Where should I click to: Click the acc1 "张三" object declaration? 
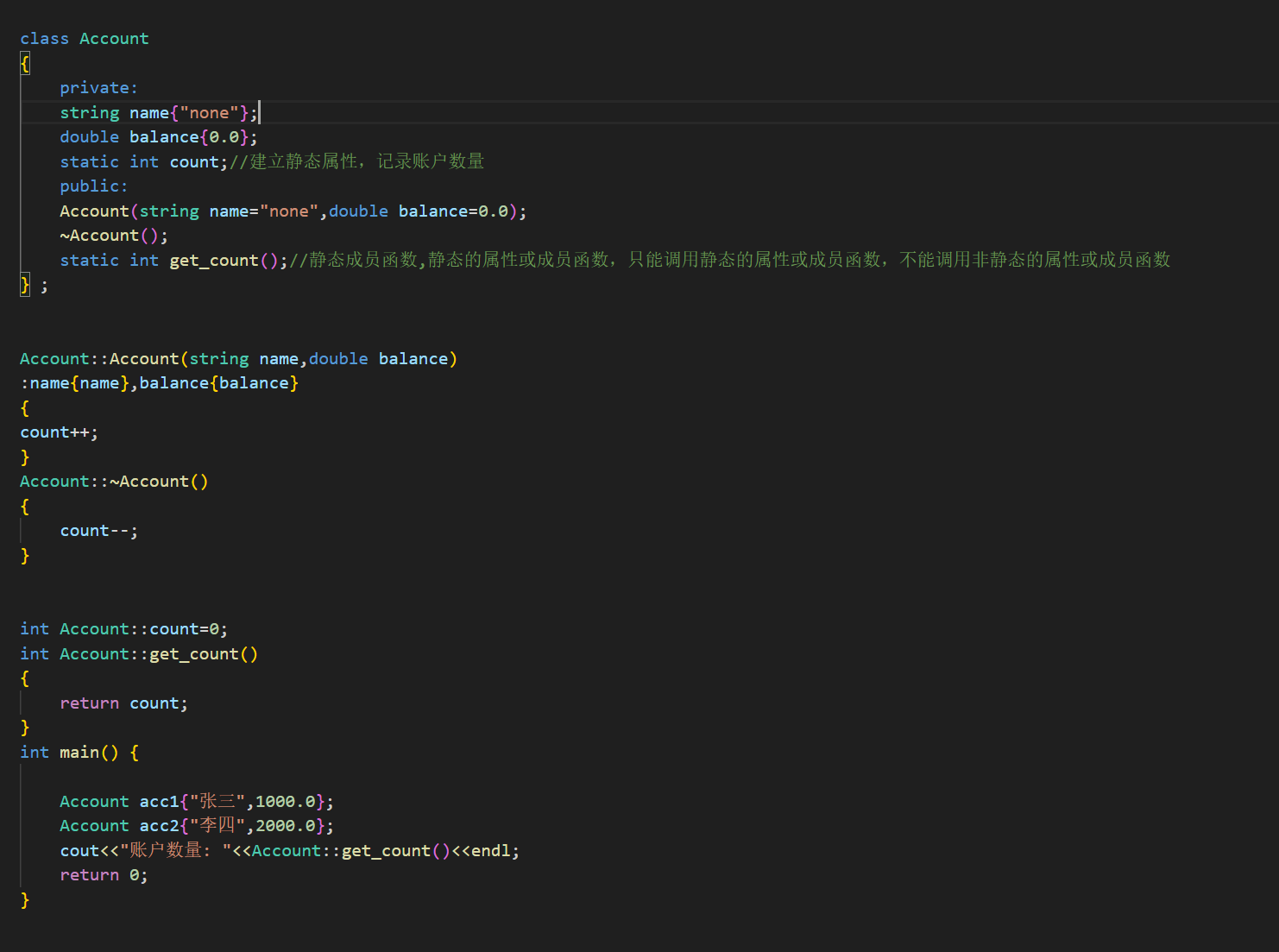tap(197, 802)
